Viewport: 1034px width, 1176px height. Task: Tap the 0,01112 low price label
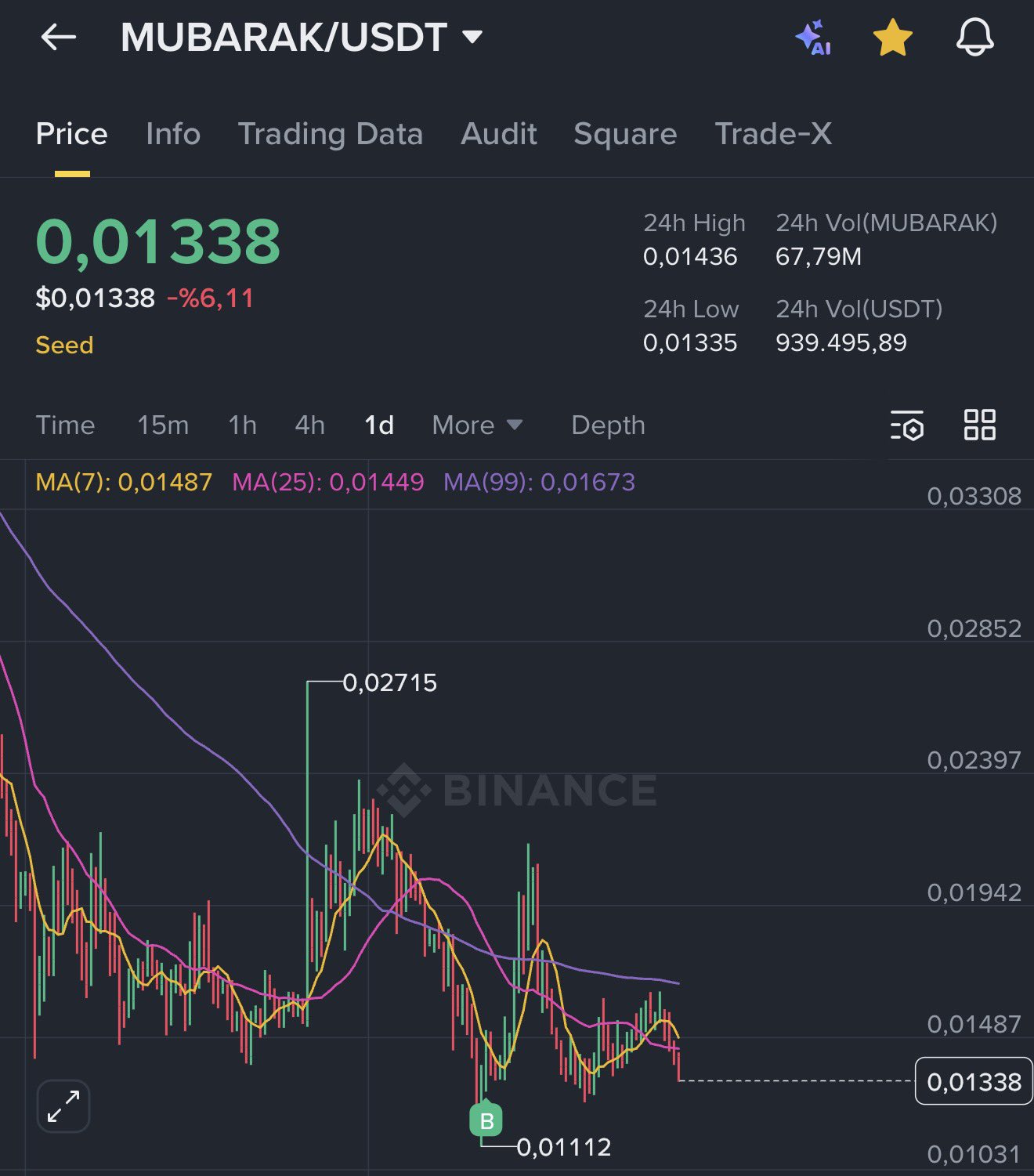pyautogui.click(x=564, y=1147)
